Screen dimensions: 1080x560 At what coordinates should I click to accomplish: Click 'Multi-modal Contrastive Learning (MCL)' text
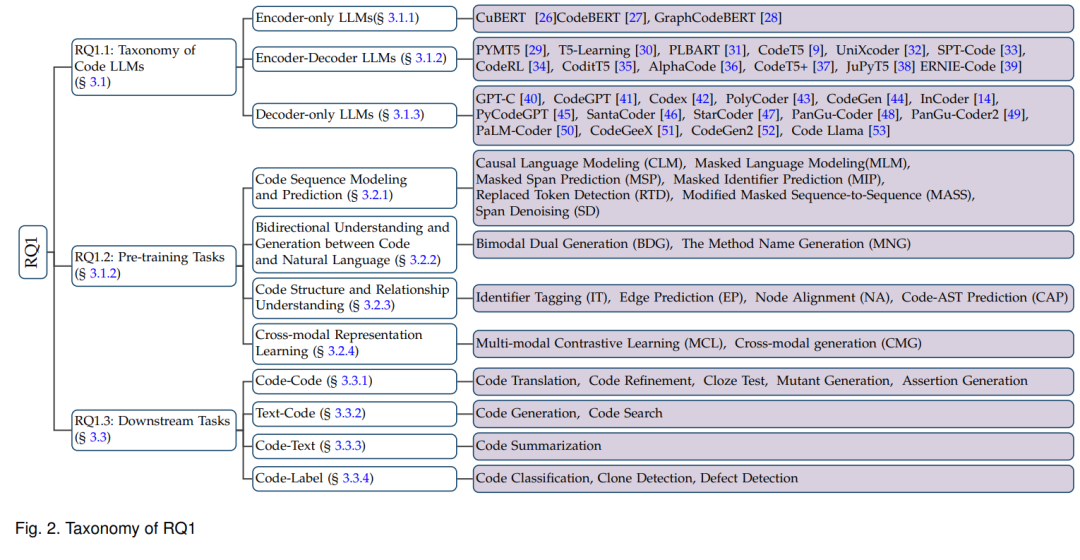click(x=601, y=344)
